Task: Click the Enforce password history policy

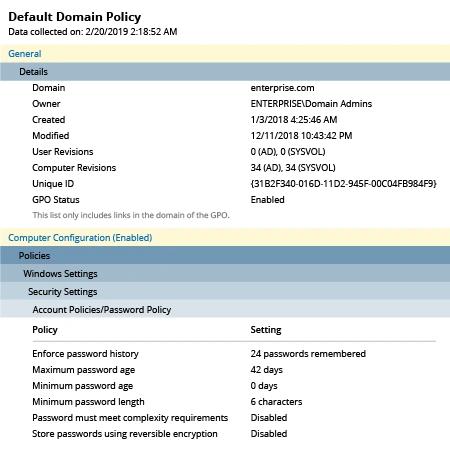Action: coord(85,354)
